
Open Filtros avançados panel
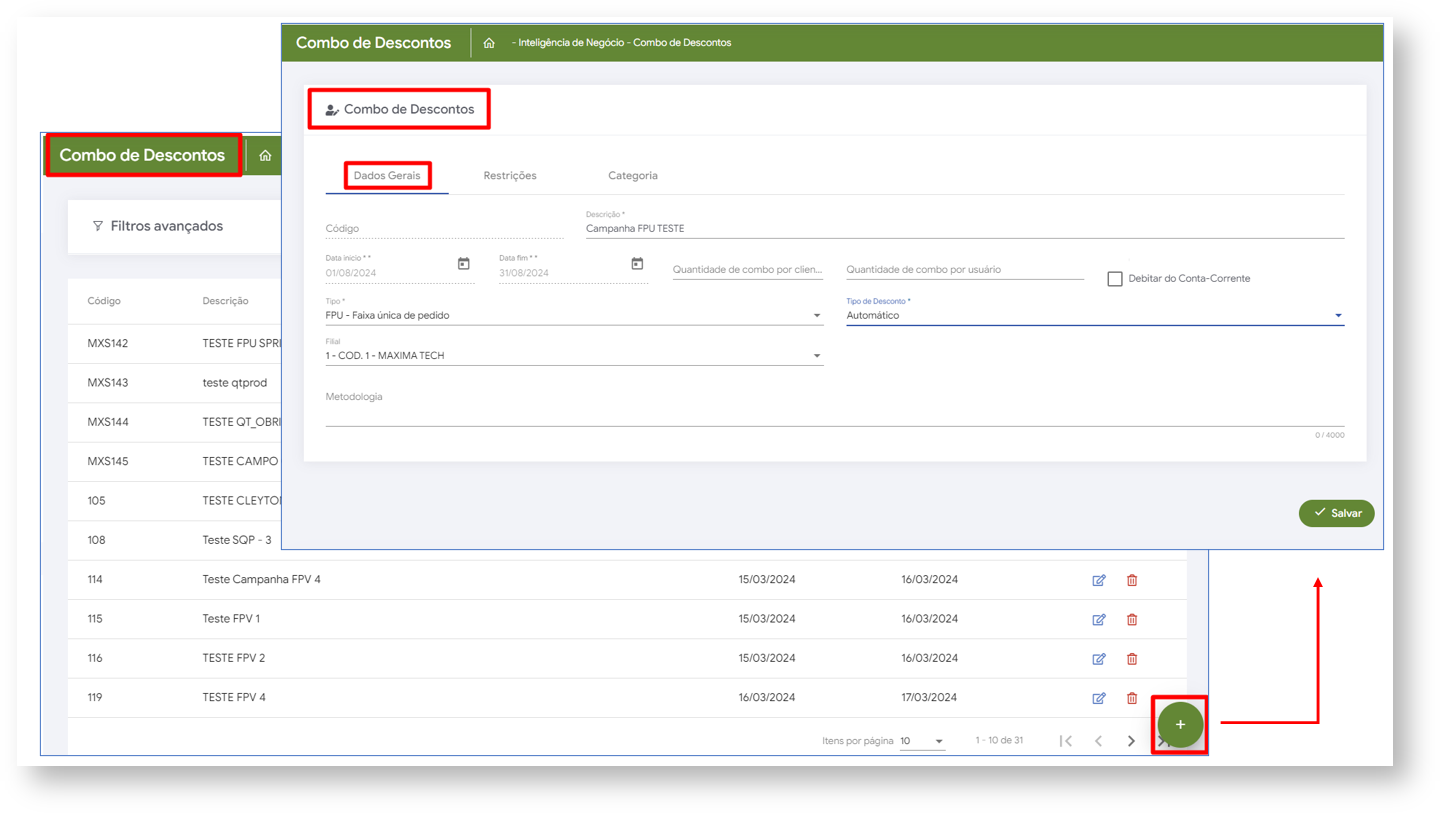(x=158, y=226)
